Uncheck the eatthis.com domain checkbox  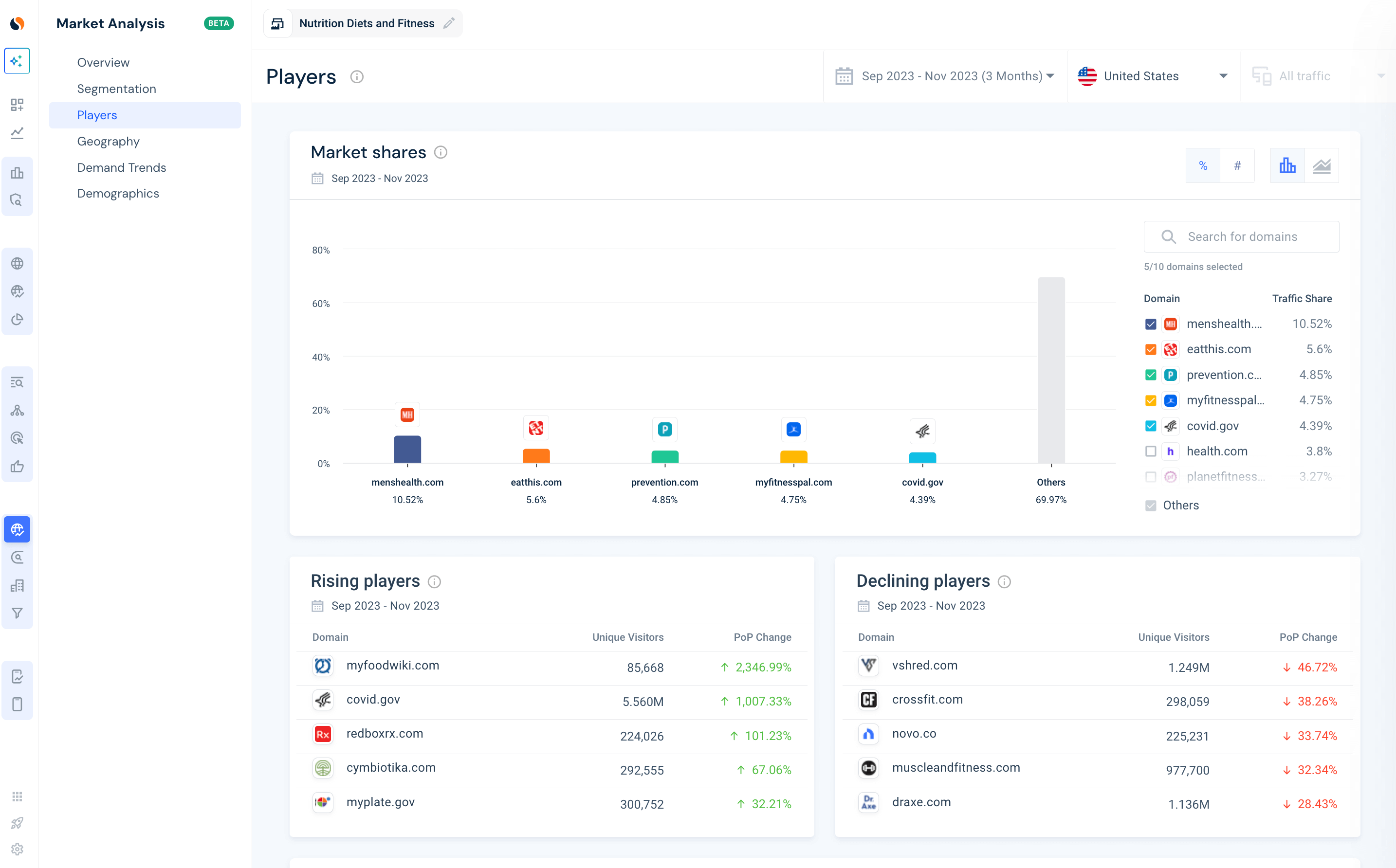(x=1151, y=349)
